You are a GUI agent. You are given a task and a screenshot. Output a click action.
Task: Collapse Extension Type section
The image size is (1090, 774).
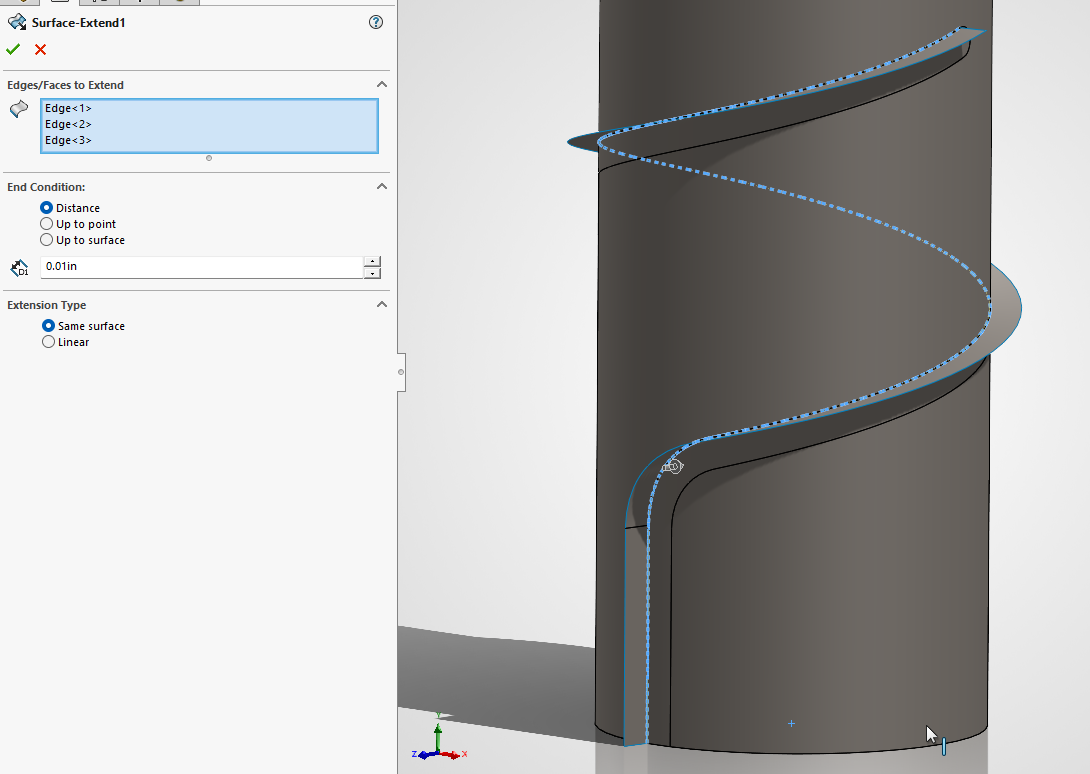click(x=382, y=305)
